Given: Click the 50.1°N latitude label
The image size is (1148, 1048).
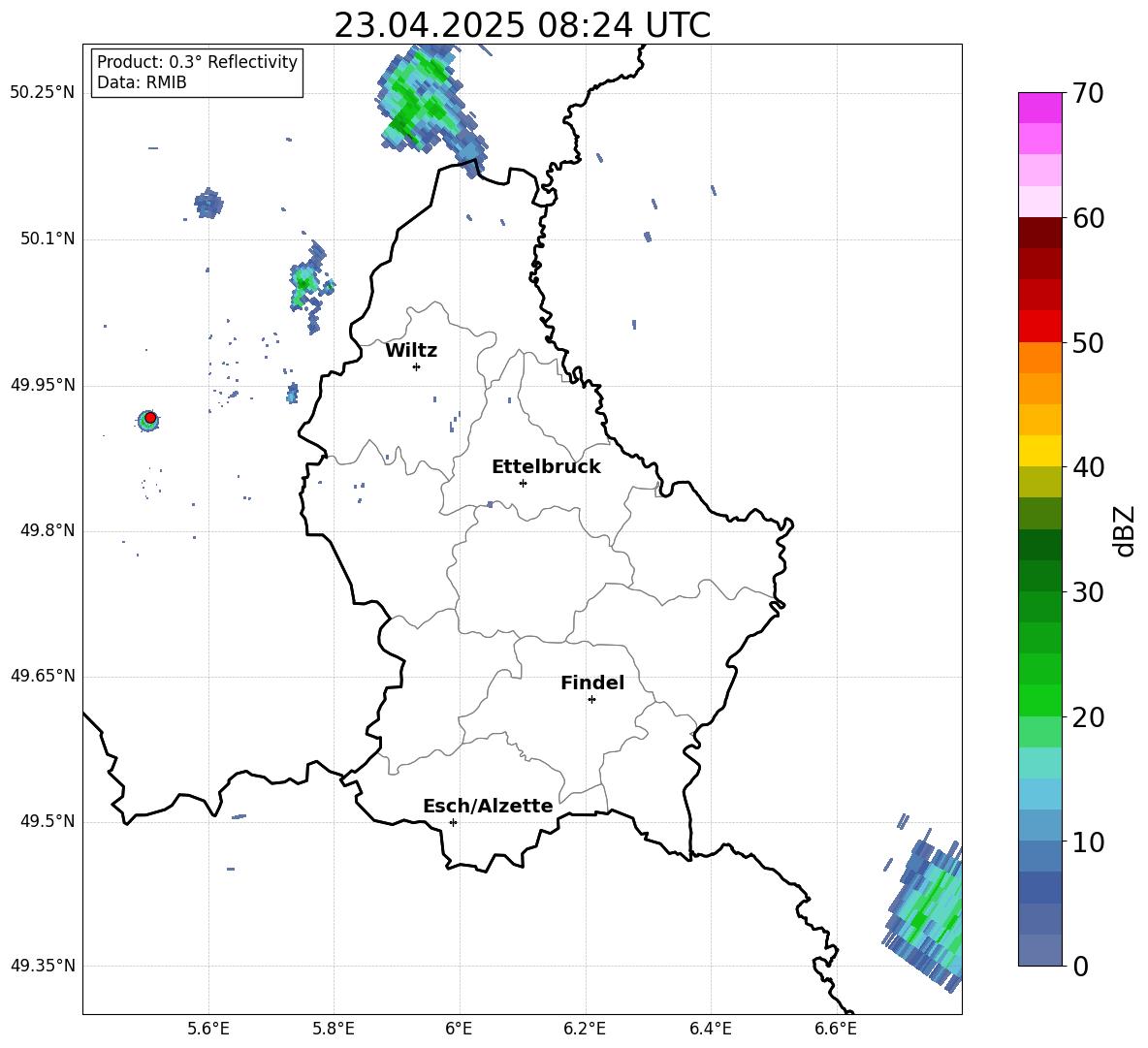Looking at the screenshot, I should 48,238.
